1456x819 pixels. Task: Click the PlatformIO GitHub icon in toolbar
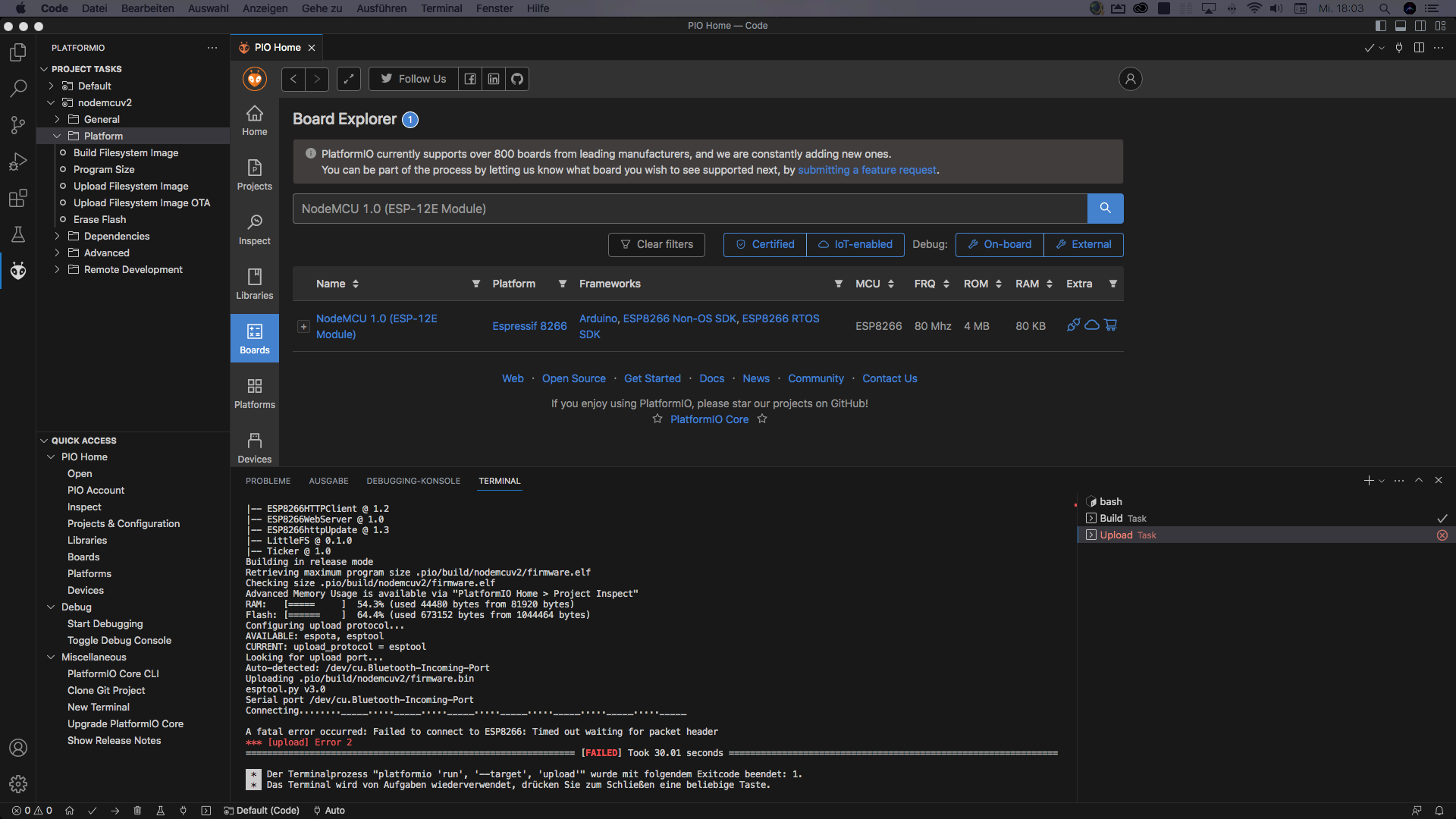pyautogui.click(x=516, y=78)
